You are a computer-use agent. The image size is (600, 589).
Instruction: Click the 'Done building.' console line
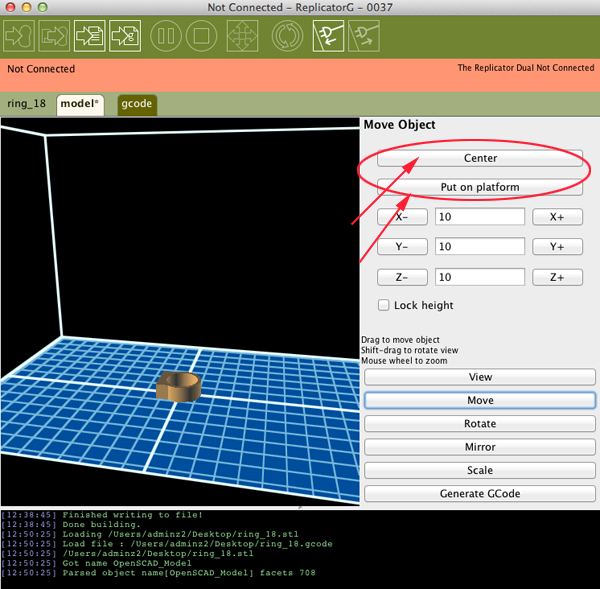tap(71, 524)
